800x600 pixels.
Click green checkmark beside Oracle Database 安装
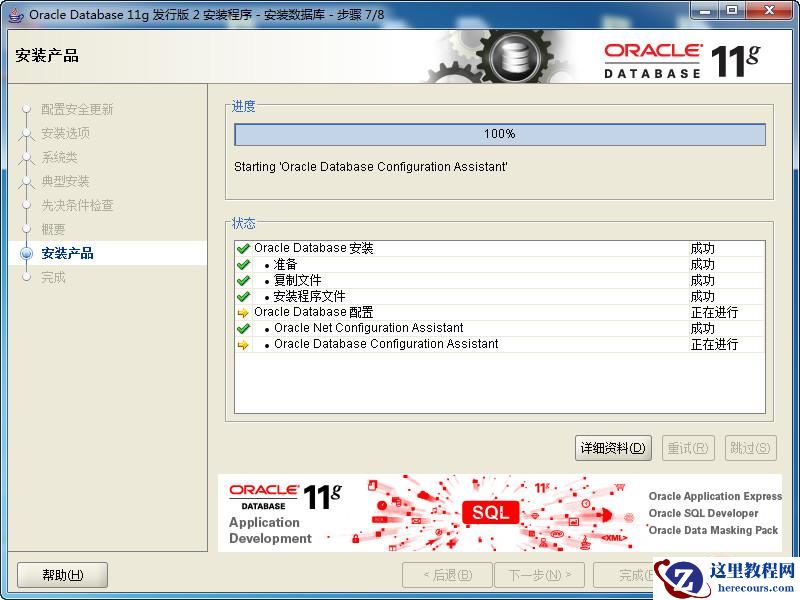[243, 248]
